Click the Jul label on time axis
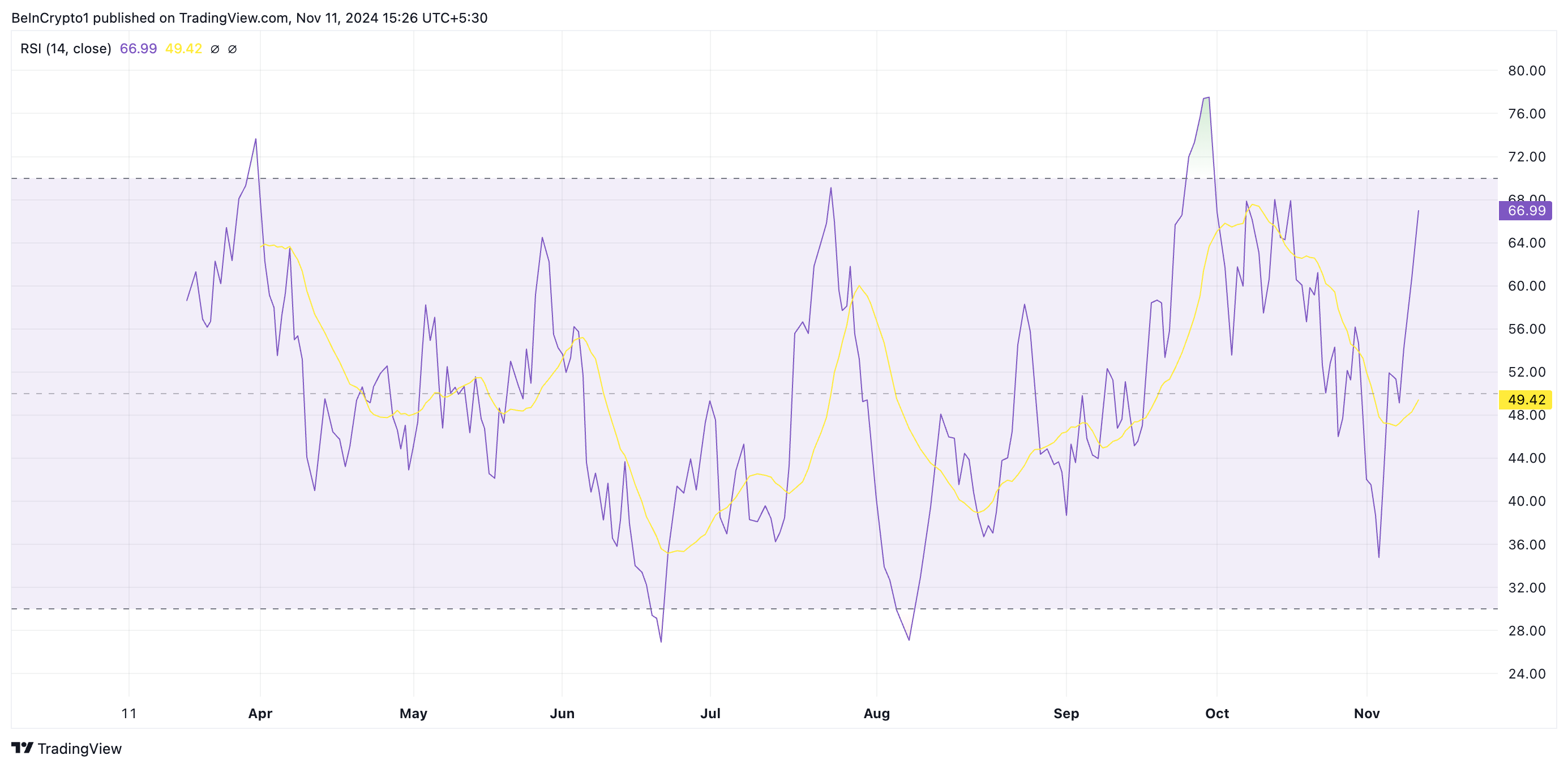1568x768 pixels. (x=710, y=713)
